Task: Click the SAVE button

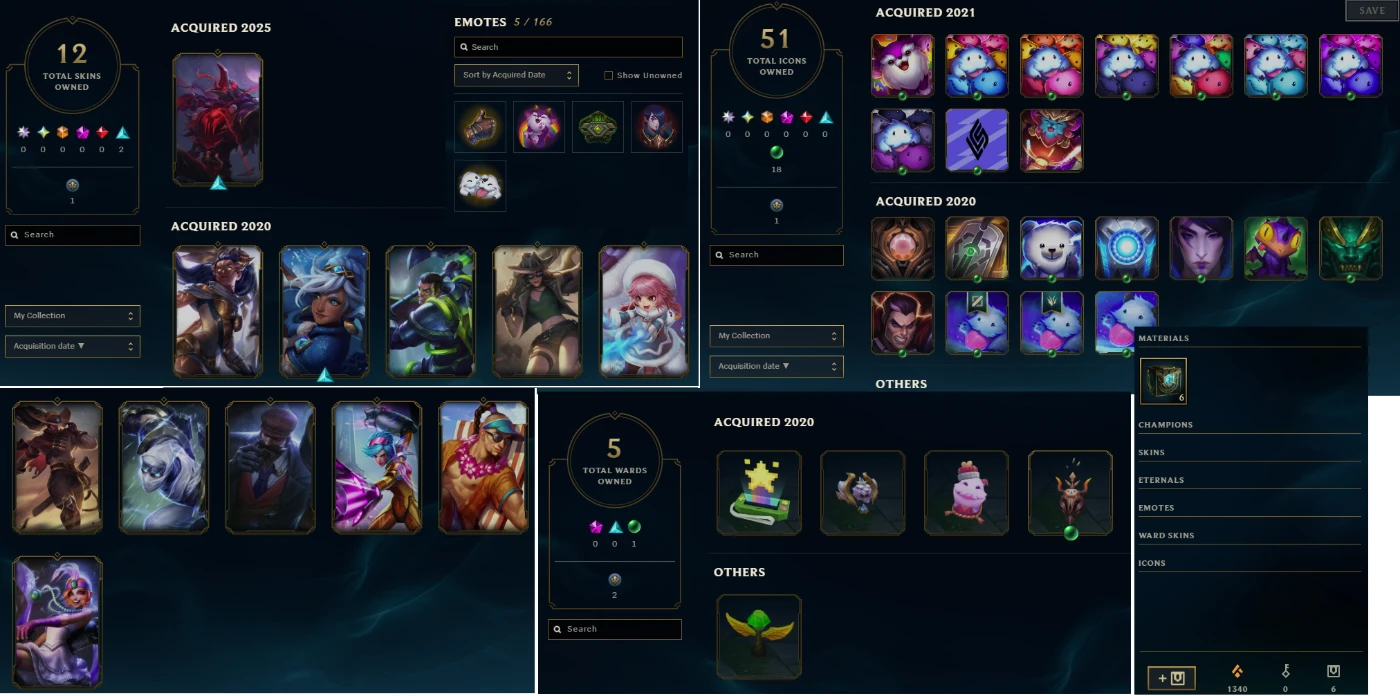Action: click(x=1372, y=10)
